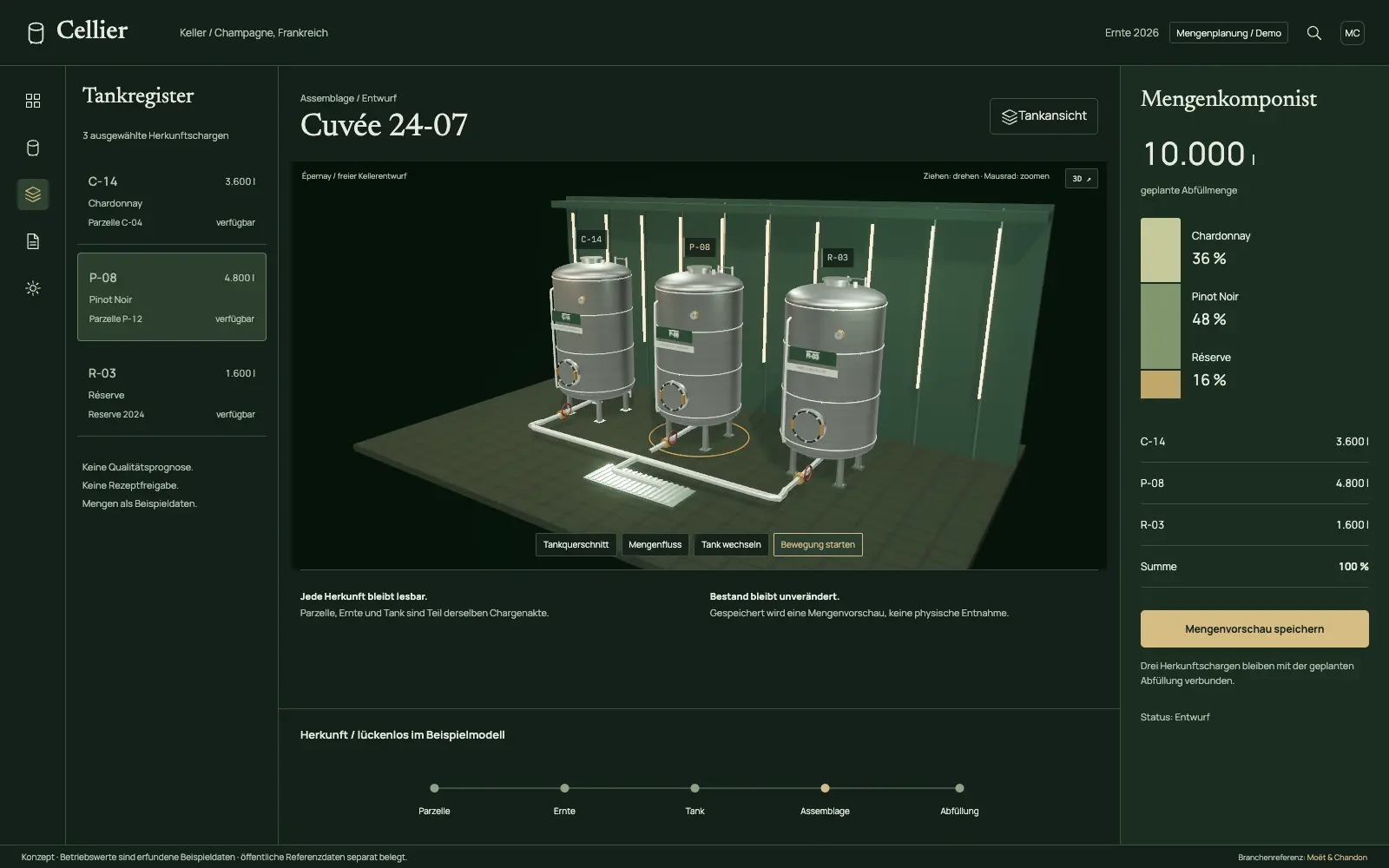Image resolution: width=1389 pixels, height=868 pixels.
Task: Click the R-03 label in 3D scene
Action: pyautogui.click(x=838, y=258)
